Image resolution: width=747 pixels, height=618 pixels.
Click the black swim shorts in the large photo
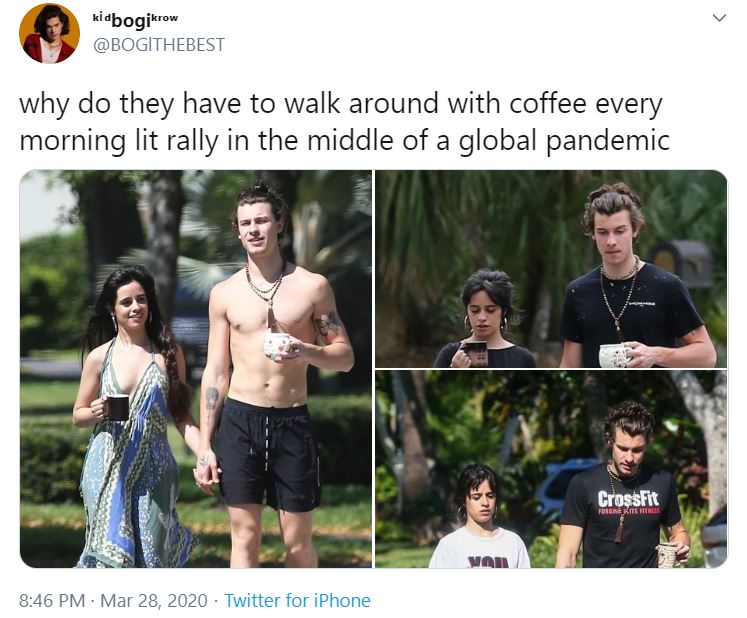point(267,455)
